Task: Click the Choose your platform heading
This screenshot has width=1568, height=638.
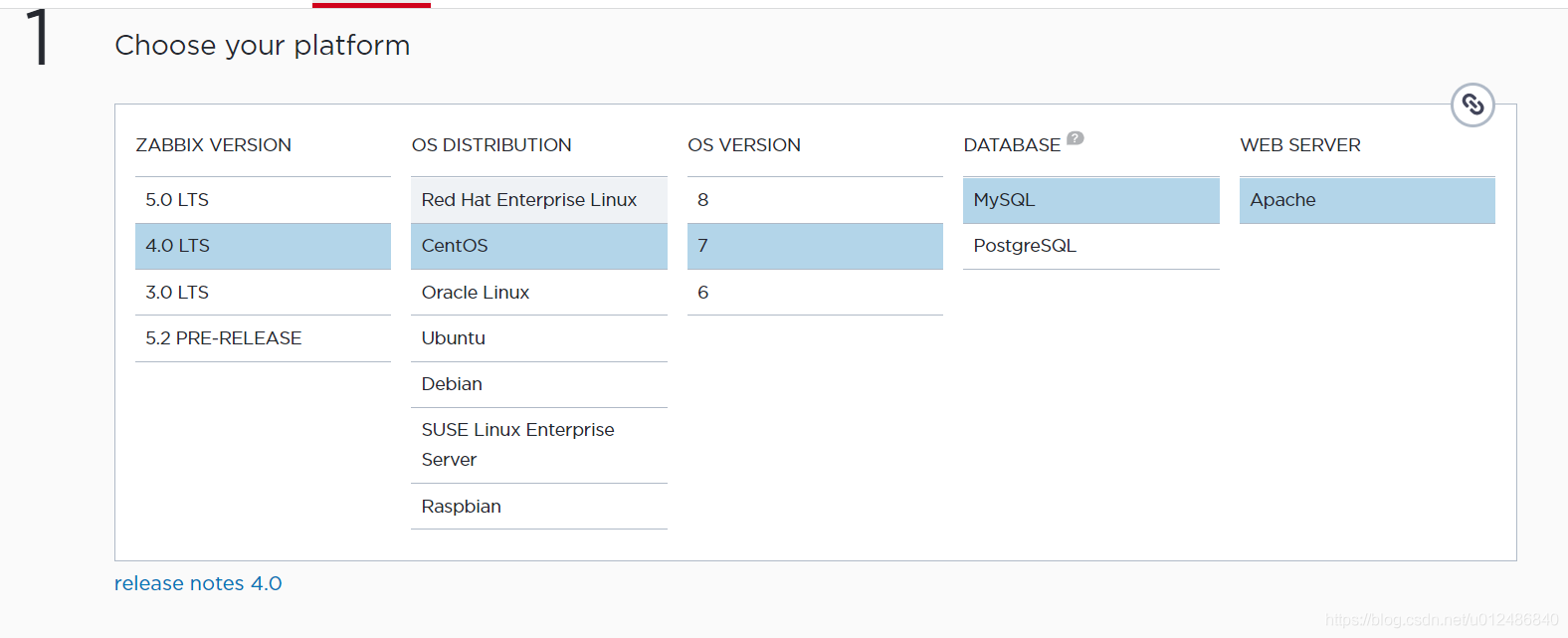Action: [x=263, y=46]
